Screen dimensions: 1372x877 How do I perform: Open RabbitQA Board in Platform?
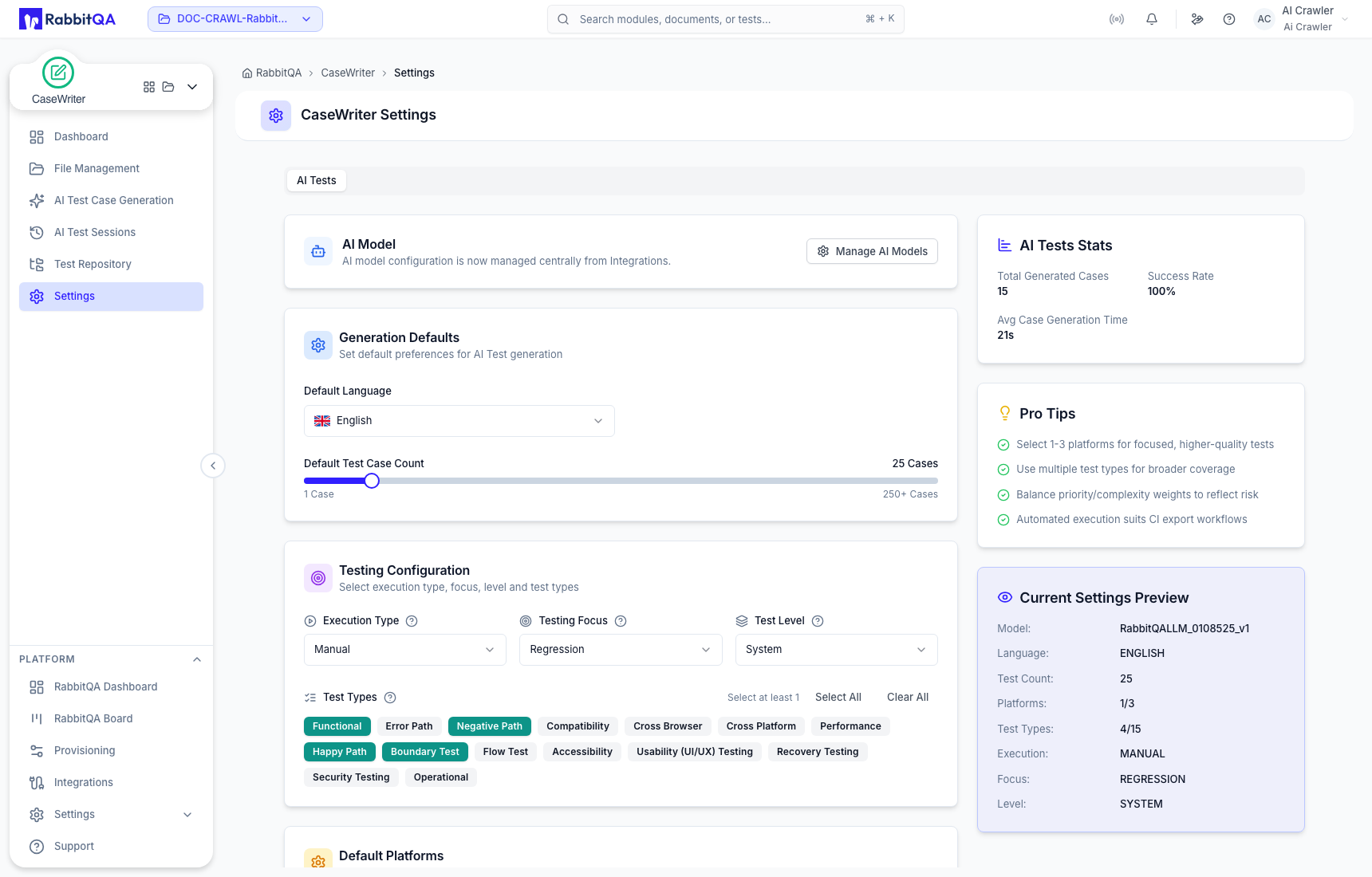pos(111,719)
